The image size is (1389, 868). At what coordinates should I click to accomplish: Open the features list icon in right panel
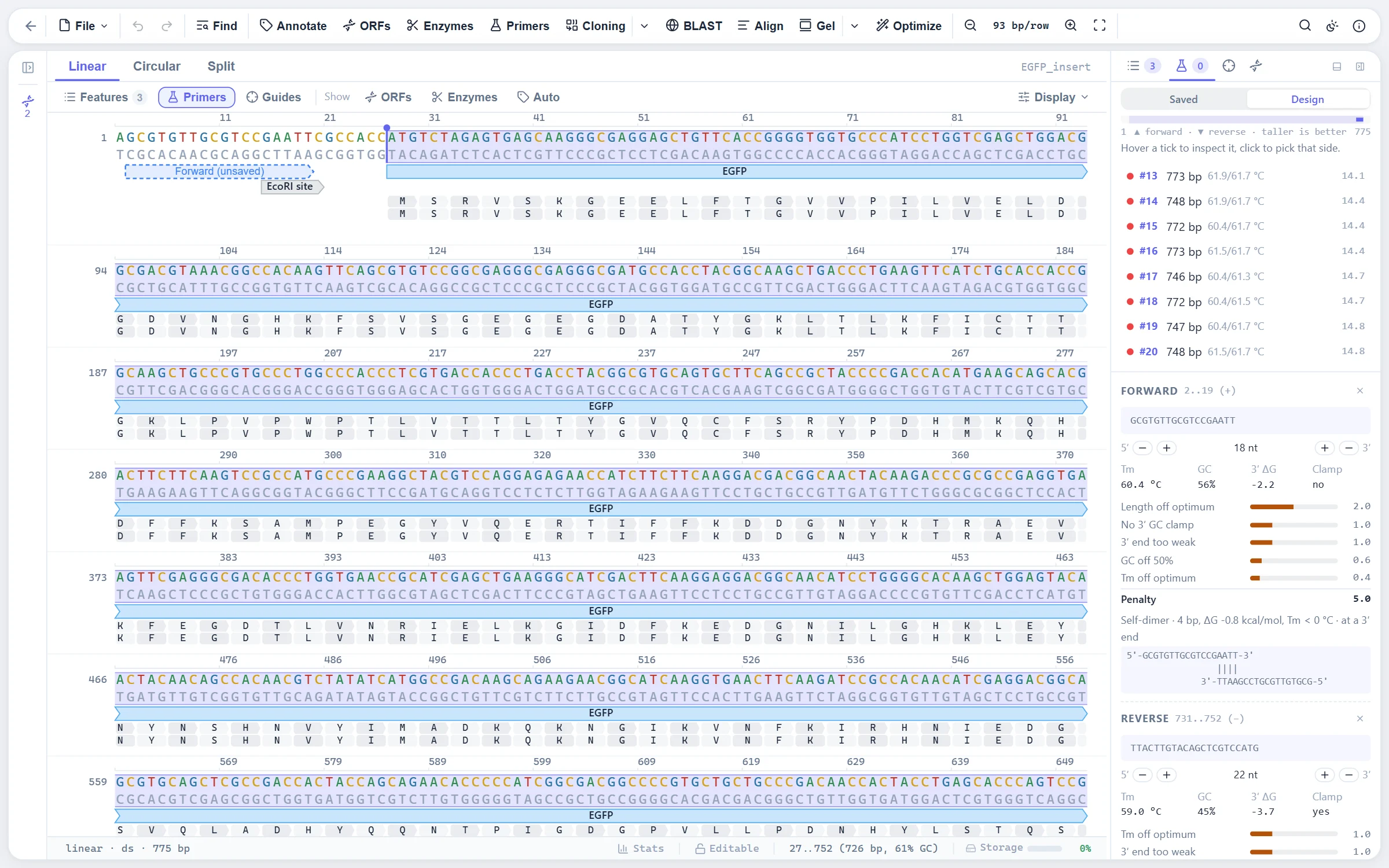(1144, 66)
